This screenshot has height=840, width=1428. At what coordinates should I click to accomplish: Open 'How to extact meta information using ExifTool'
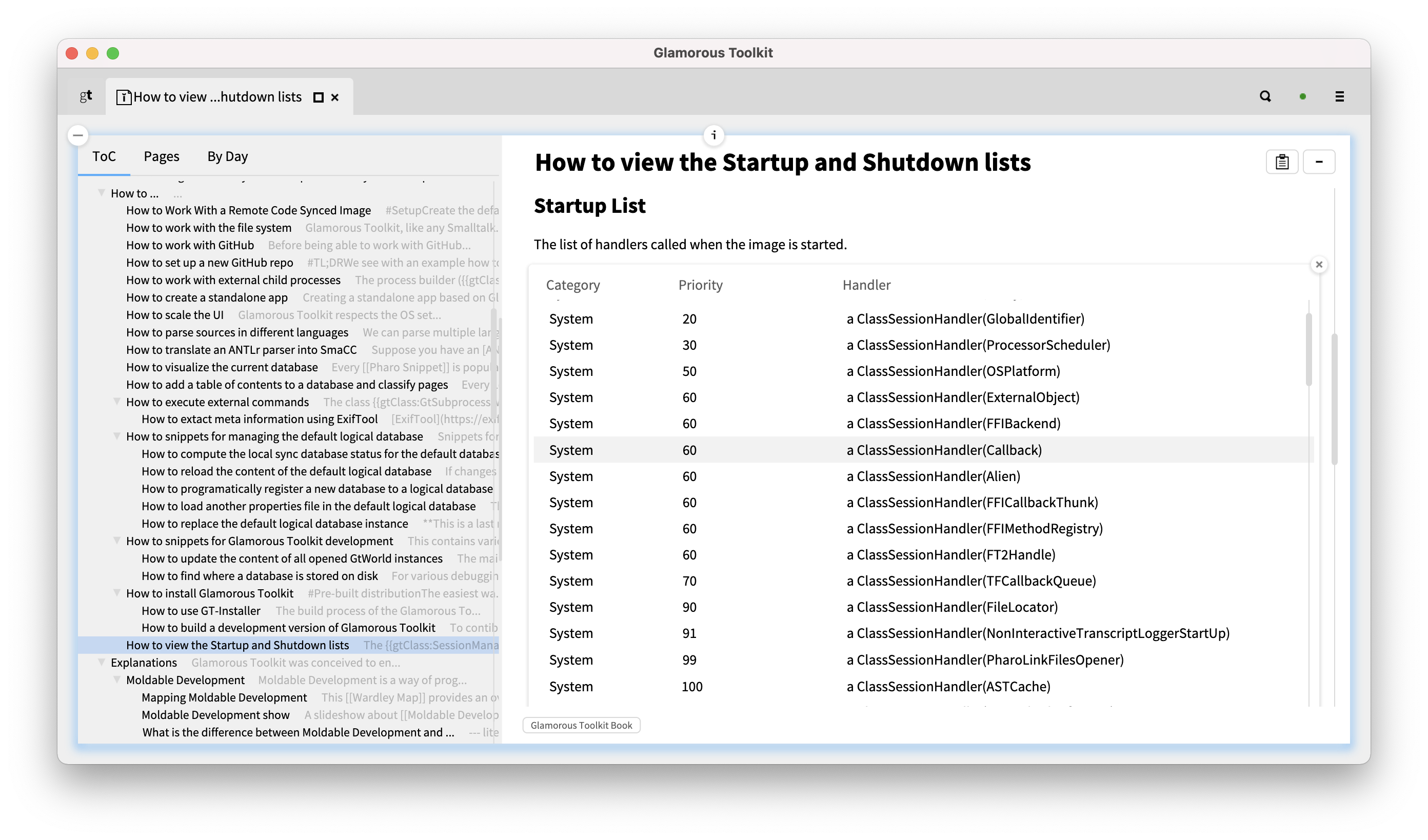pyautogui.click(x=260, y=419)
